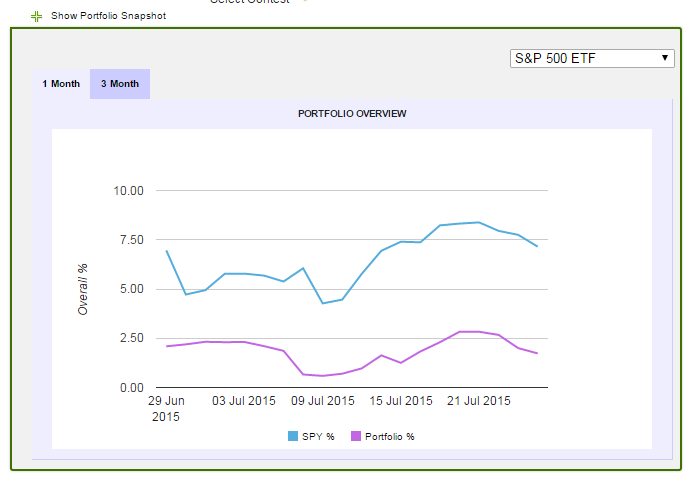690x479 pixels.
Task: Click the 0.00 y-axis label
Action: coord(132,388)
